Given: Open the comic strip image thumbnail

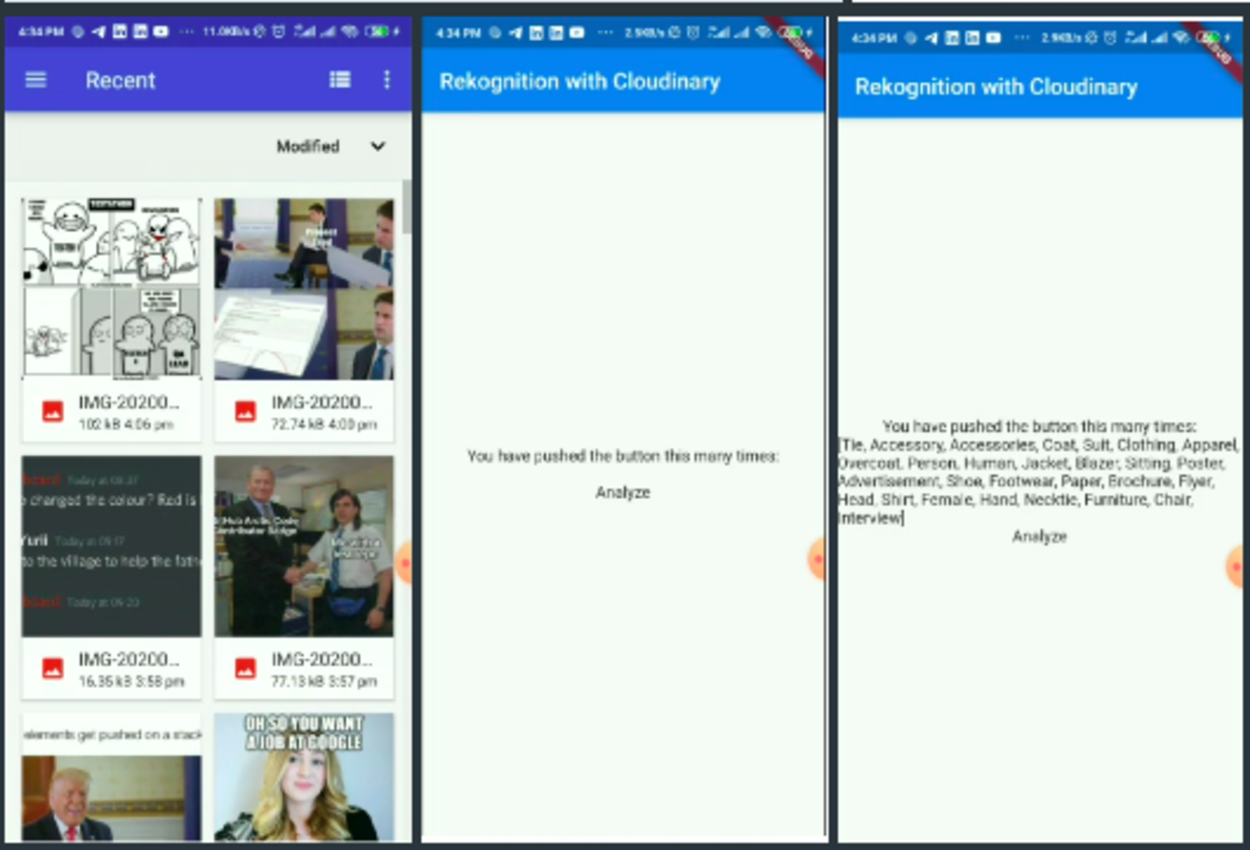Looking at the screenshot, I should coord(111,289).
